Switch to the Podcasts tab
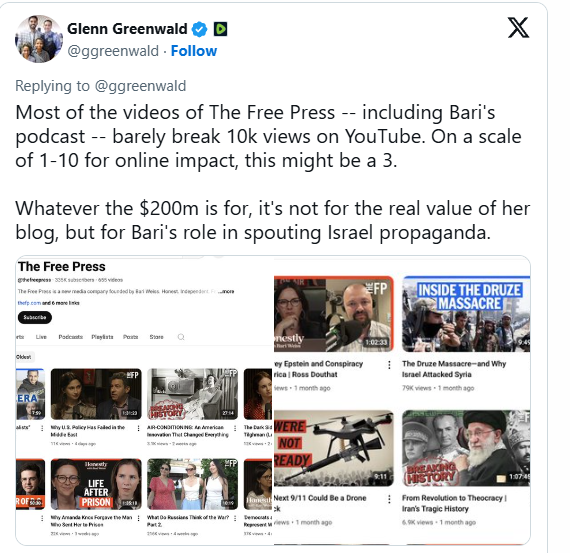This screenshot has height=553, width=570. [x=71, y=337]
